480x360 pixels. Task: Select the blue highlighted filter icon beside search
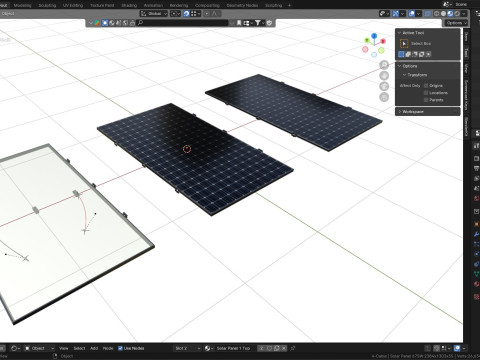click(x=105, y=23)
